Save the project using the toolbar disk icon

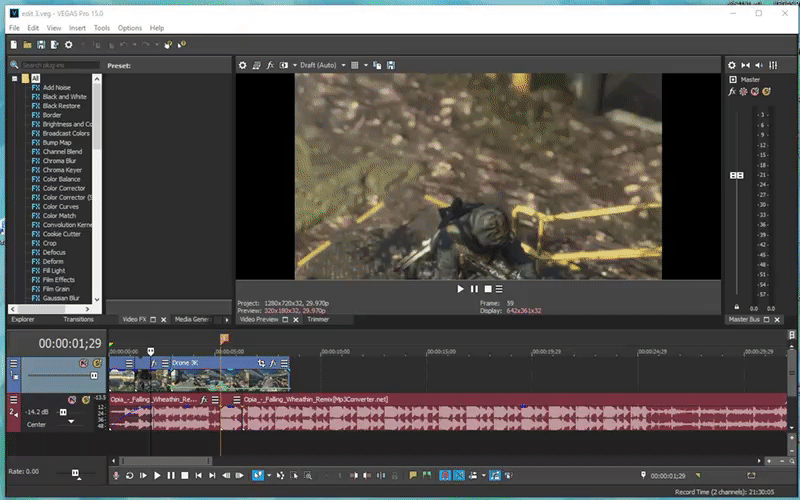[41, 45]
